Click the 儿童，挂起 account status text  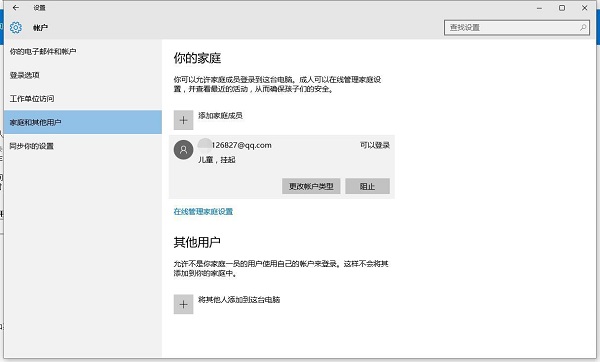(217, 160)
